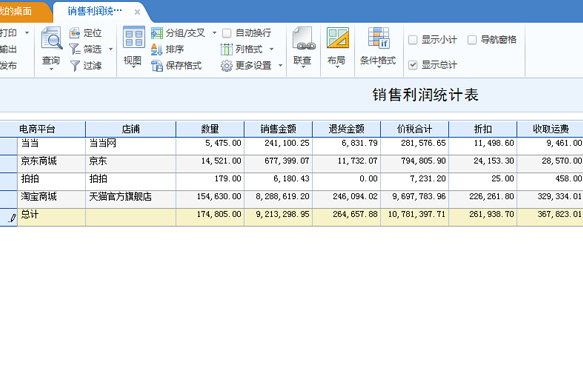This screenshot has width=583, height=365.
Task: Save layout via 保存格式
Action: (x=176, y=66)
